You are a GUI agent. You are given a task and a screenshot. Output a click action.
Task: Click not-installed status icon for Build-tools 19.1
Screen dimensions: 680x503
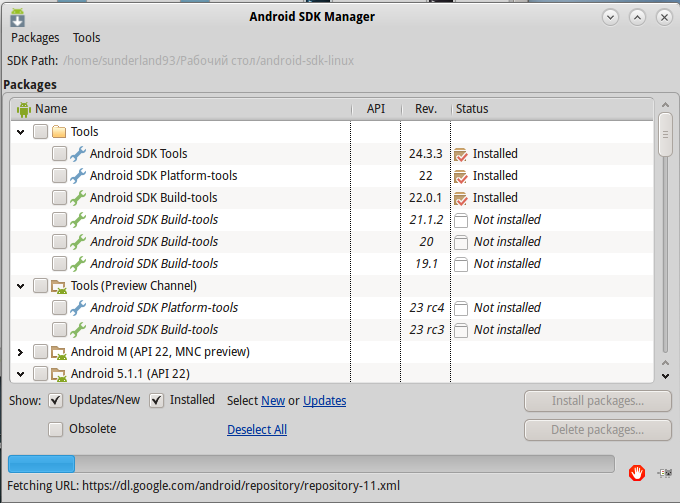pos(461,264)
